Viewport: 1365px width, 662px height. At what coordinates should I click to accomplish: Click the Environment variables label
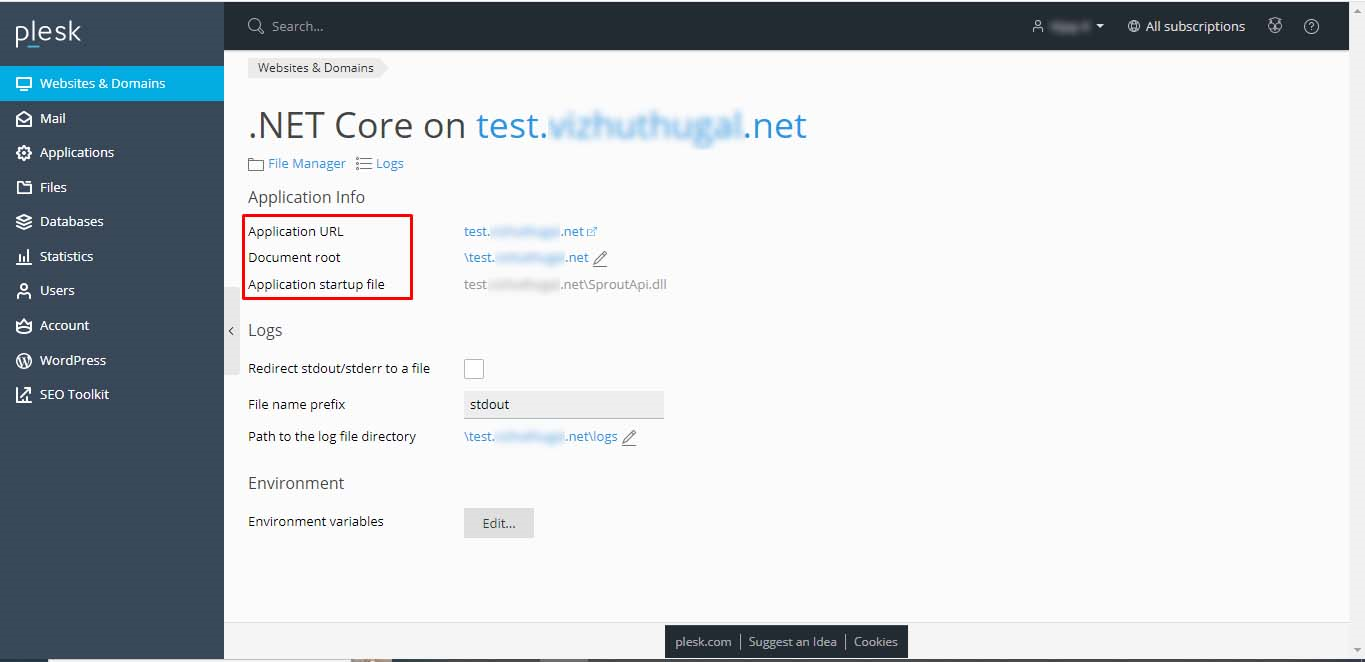click(x=316, y=521)
